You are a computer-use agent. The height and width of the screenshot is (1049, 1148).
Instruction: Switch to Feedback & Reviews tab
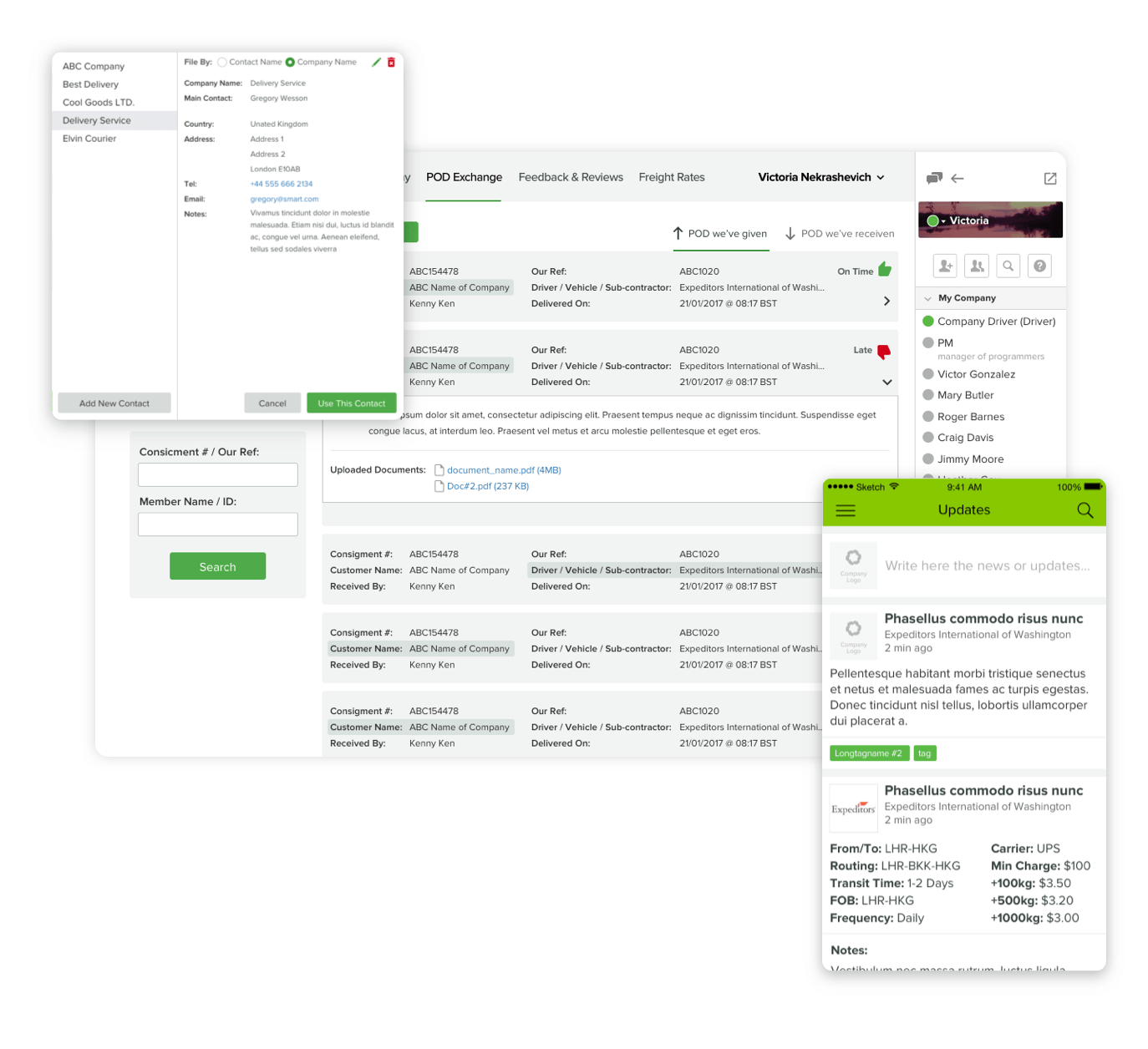571,177
